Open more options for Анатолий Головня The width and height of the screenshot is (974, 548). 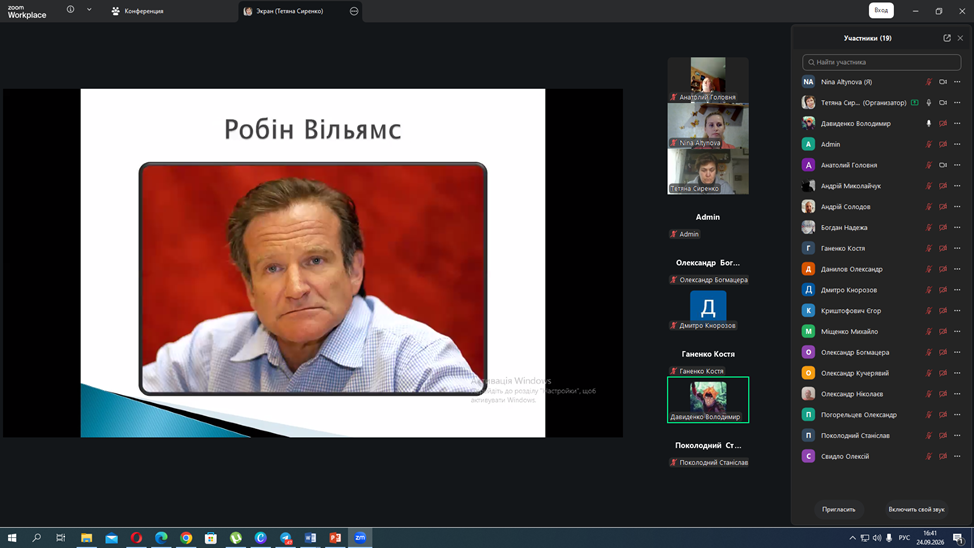tap(957, 165)
